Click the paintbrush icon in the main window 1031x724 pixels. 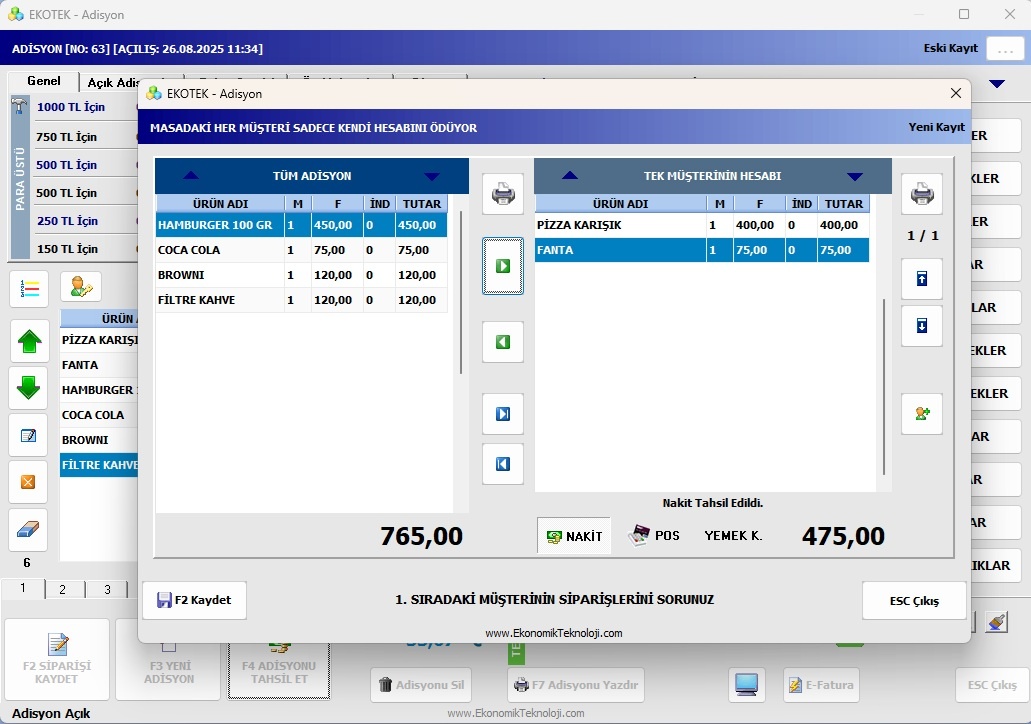(997, 622)
